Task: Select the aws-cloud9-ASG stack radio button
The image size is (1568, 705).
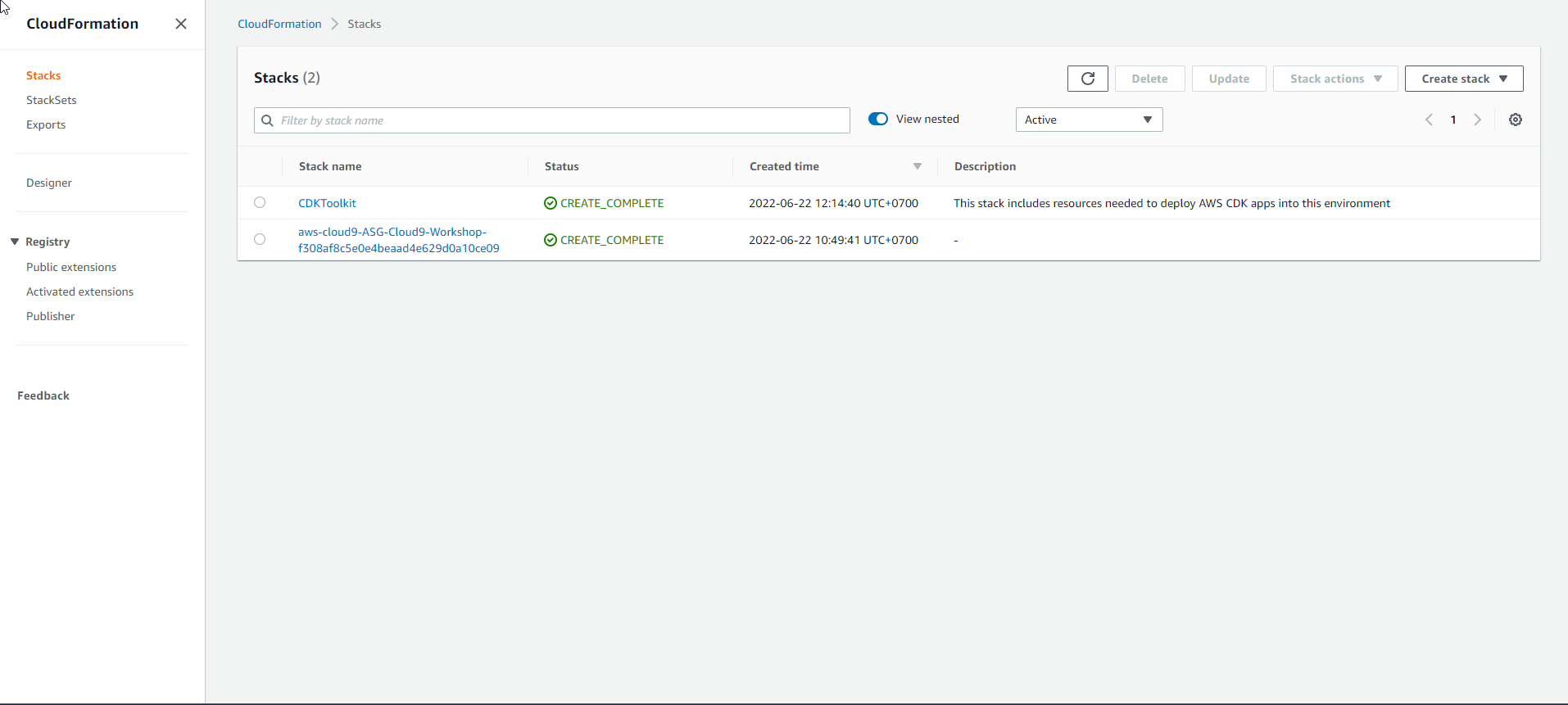Action: [260, 239]
